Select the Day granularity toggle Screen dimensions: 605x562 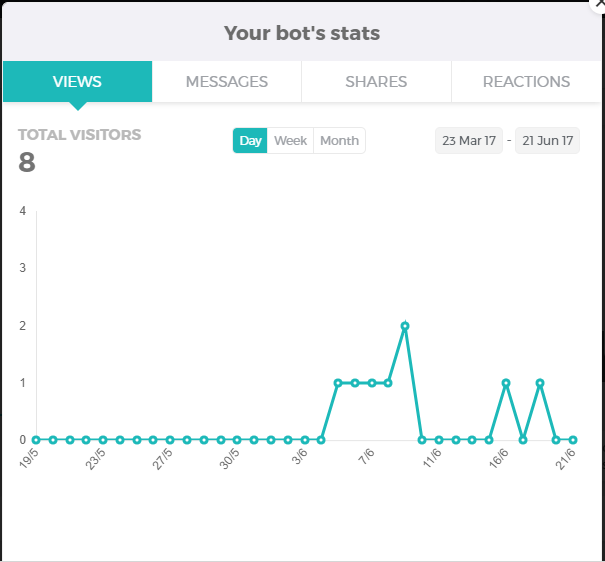[x=250, y=141]
